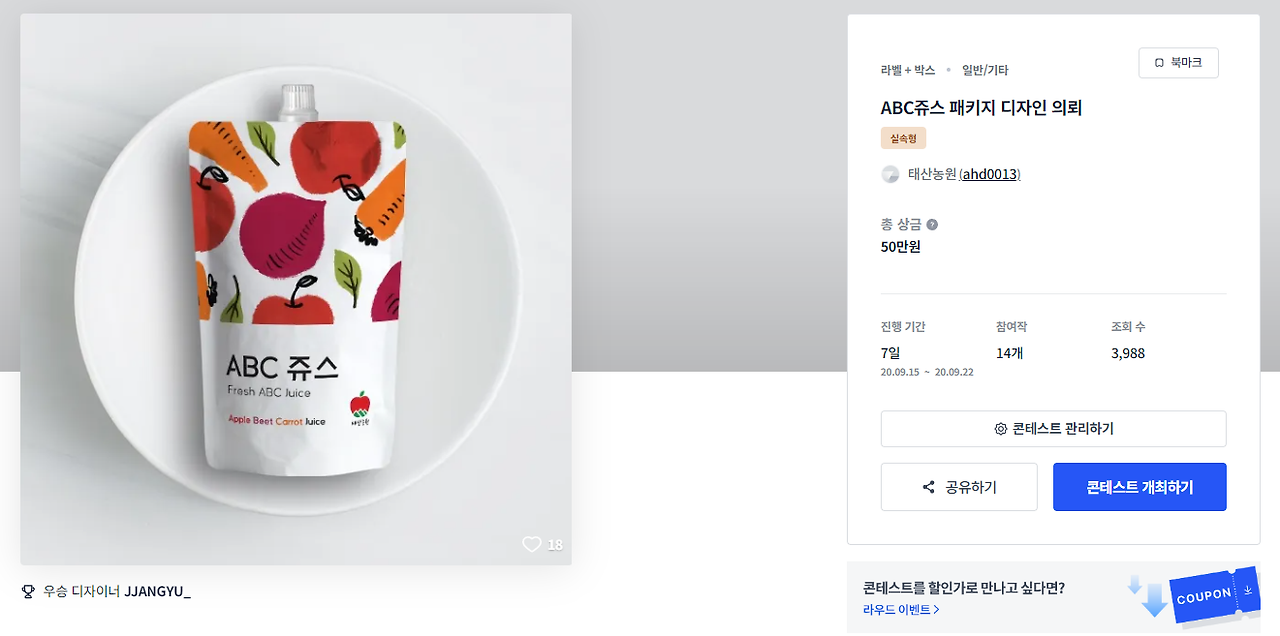Open winner designer JJANGYU_ profile

[157, 591]
